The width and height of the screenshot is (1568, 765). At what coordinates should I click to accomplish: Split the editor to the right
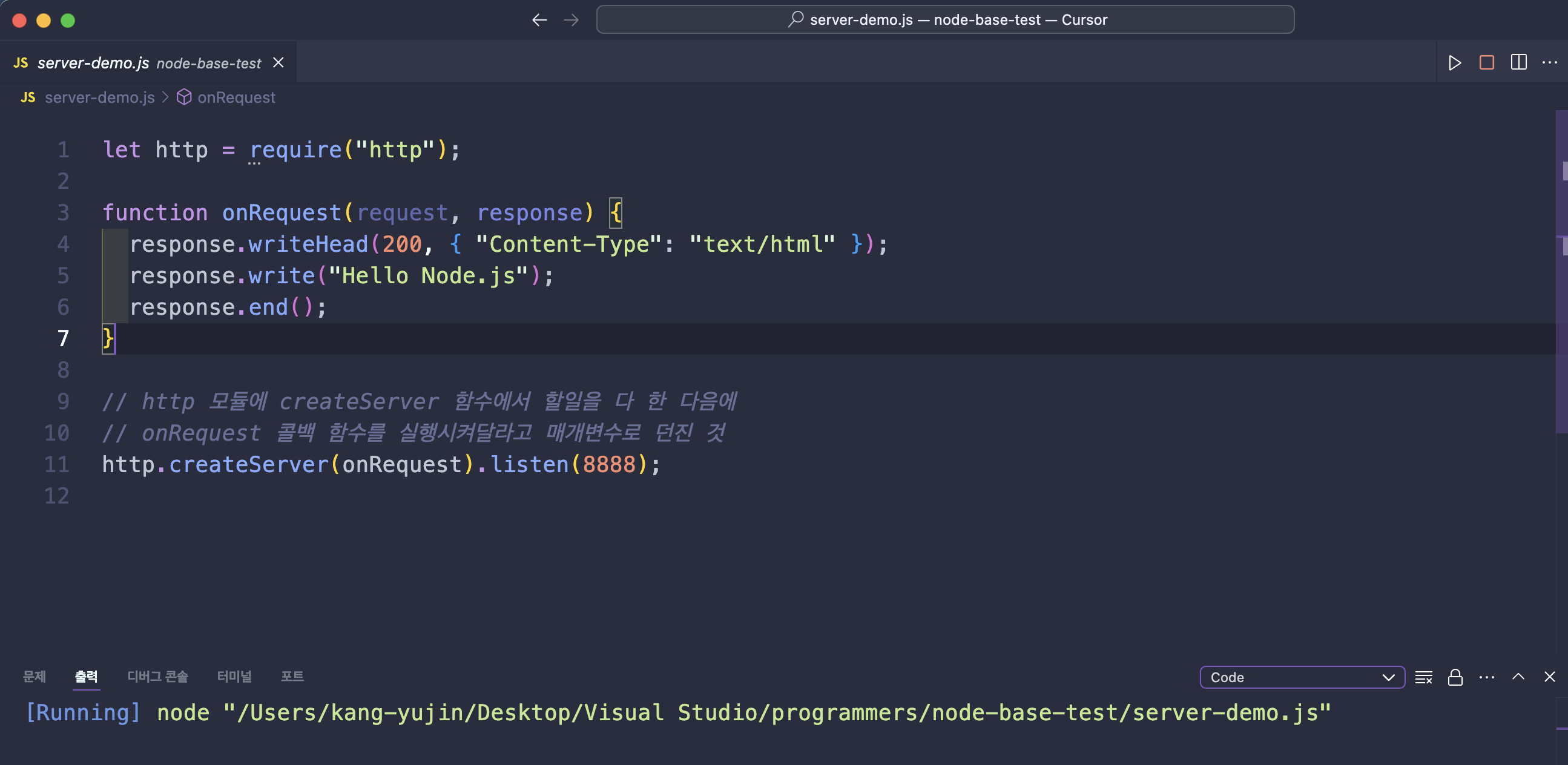click(x=1518, y=63)
